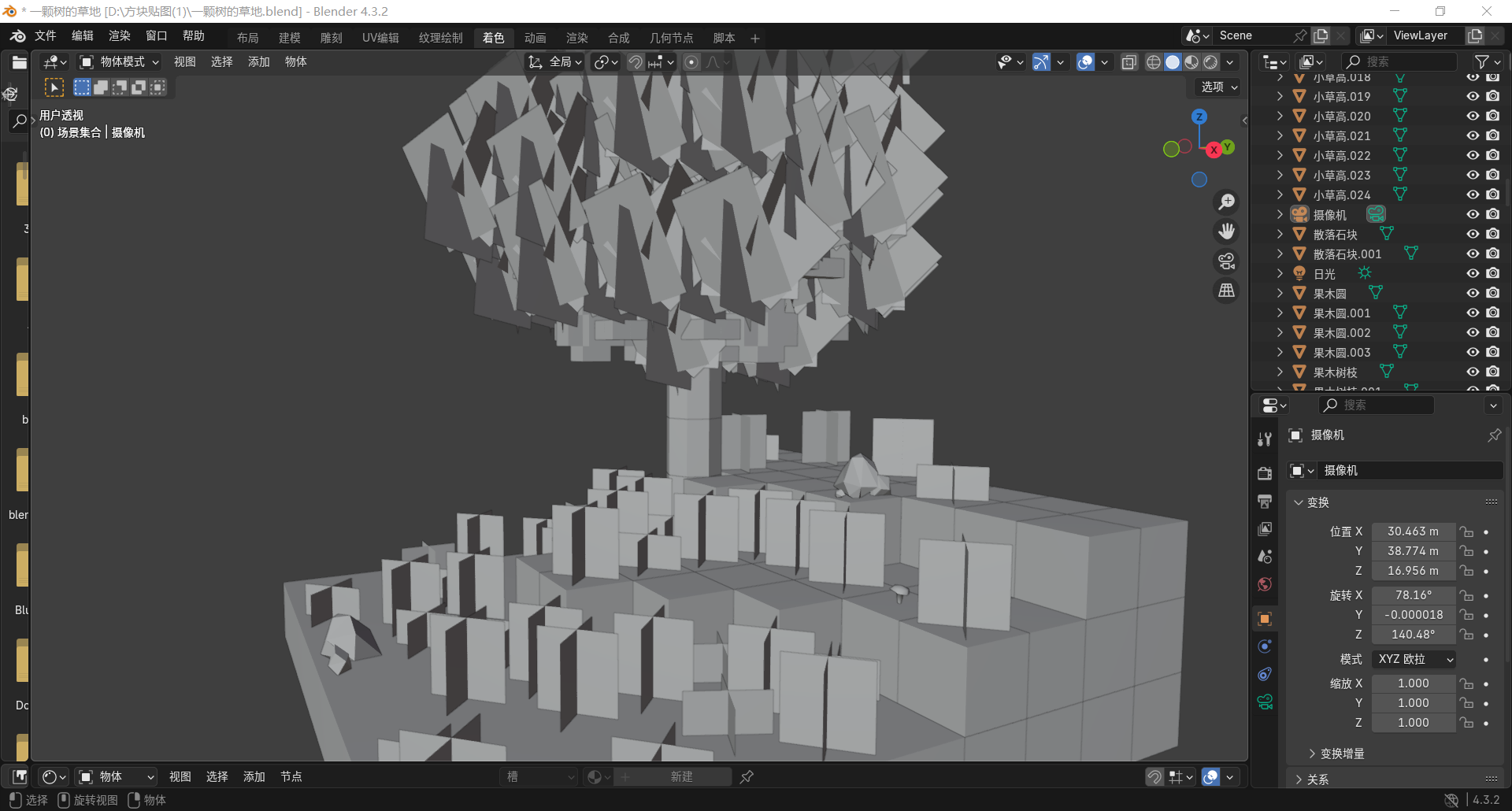Expand the 果木树枝 outliner item

point(1280,372)
